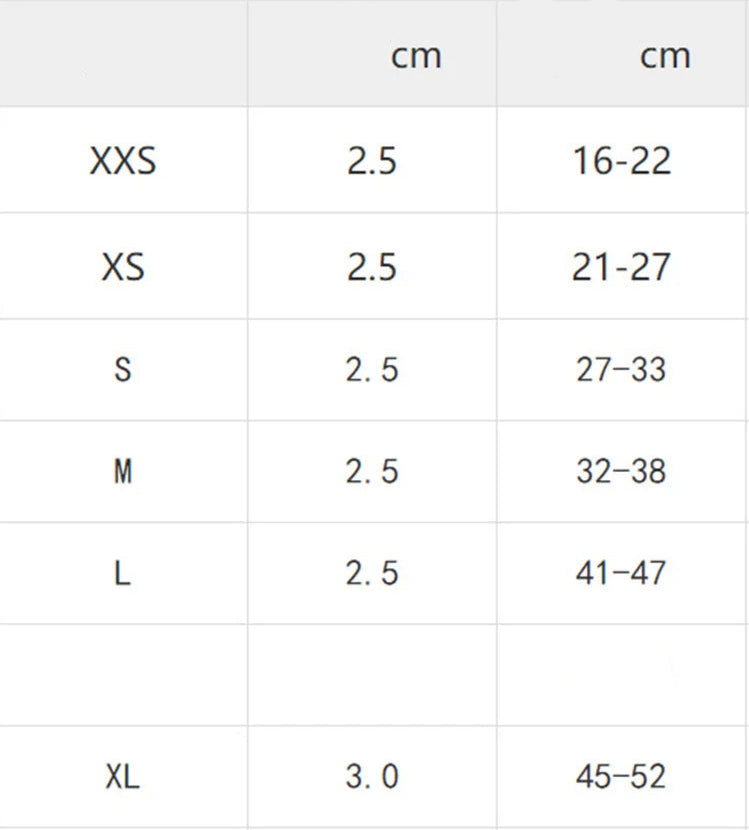Click the XXS size cell
This screenshot has width=749, height=830.
(123, 161)
